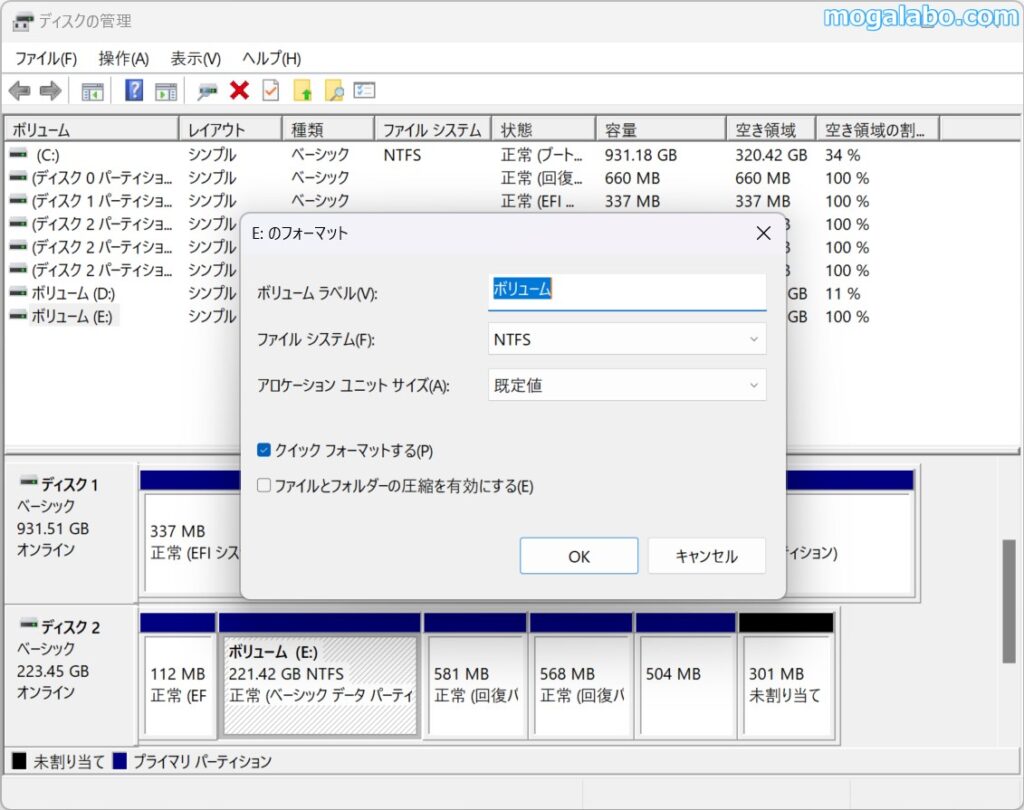Click the Forward arrow in toolbar

[50, 91]
